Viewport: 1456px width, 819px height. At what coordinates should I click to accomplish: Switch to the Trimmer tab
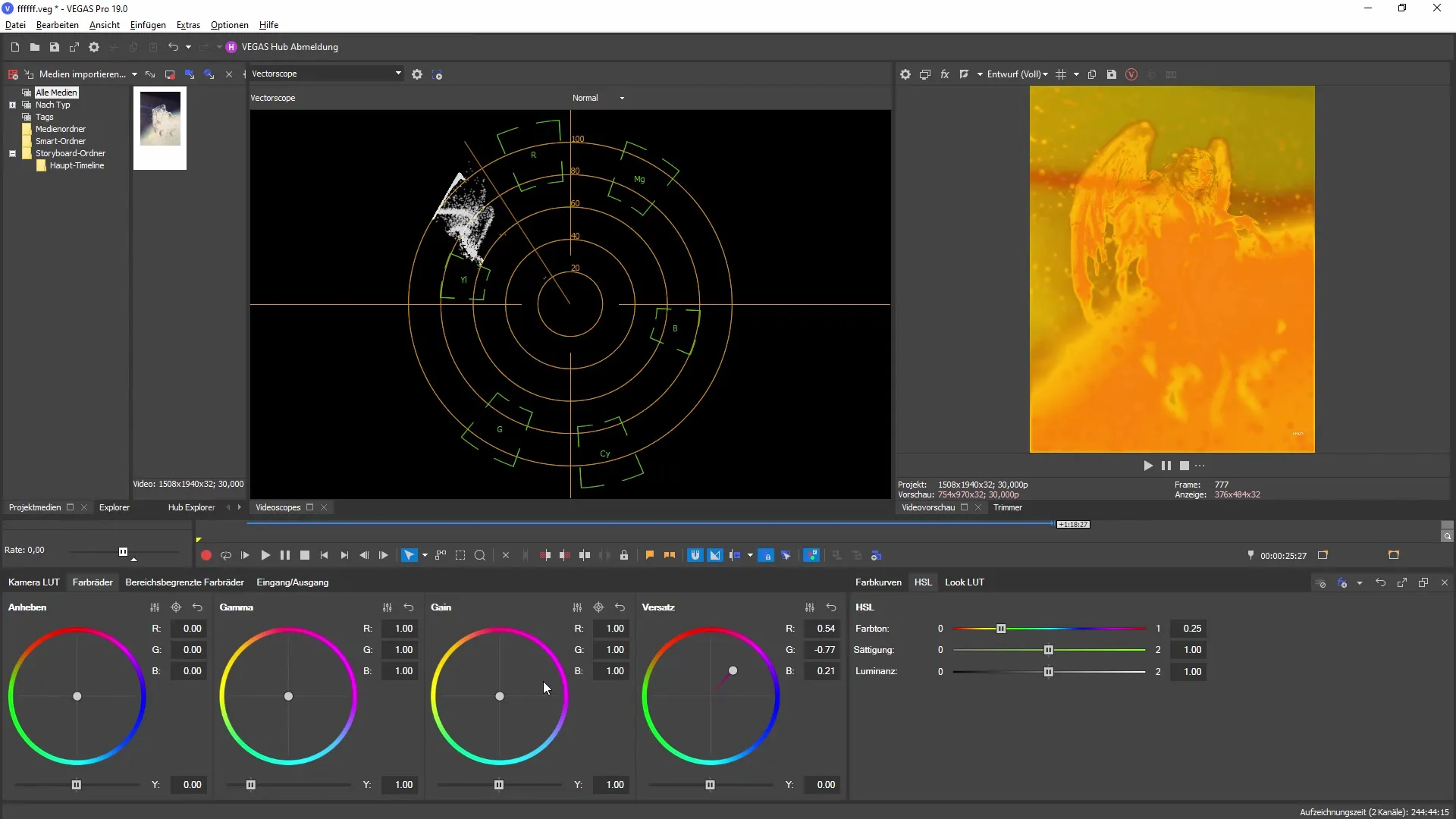[x=1008, y=507]
